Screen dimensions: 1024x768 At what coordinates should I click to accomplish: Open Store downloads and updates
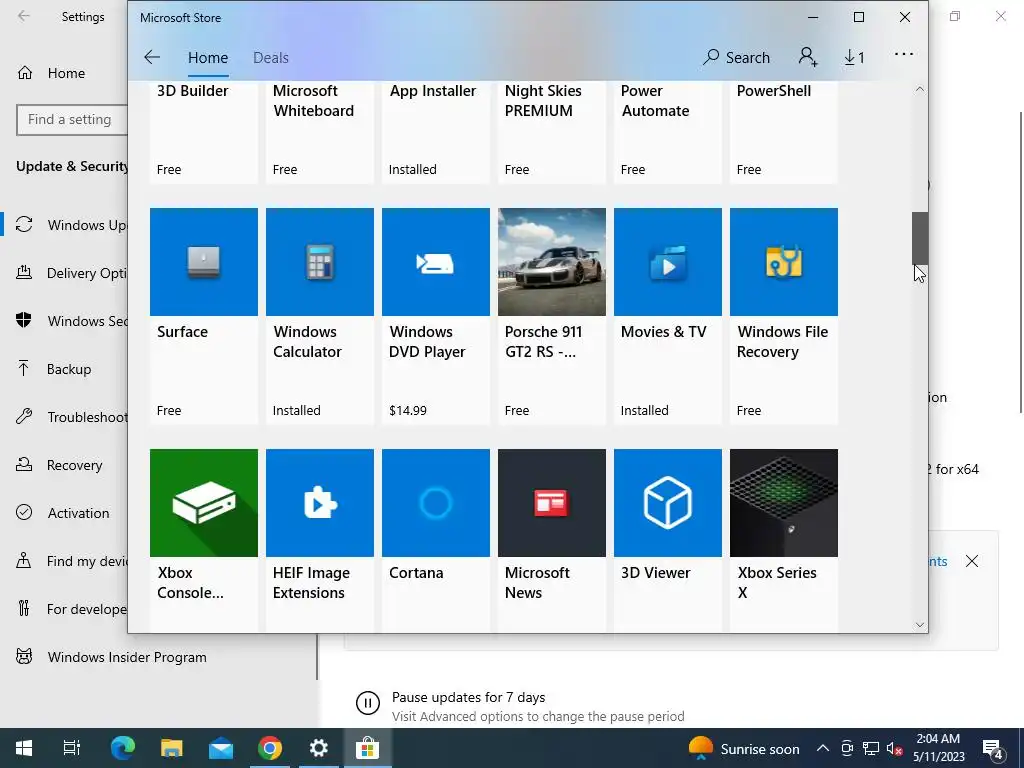coord(854,57)
